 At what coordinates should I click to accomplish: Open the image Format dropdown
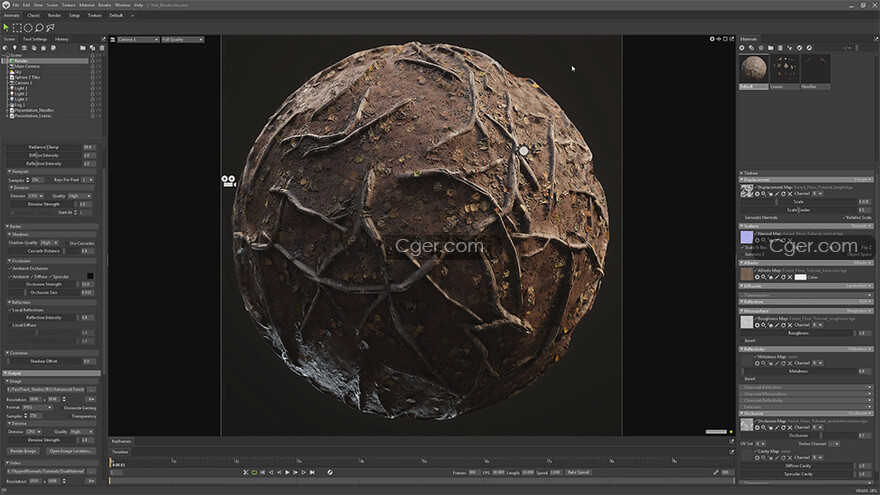point(38,407)
